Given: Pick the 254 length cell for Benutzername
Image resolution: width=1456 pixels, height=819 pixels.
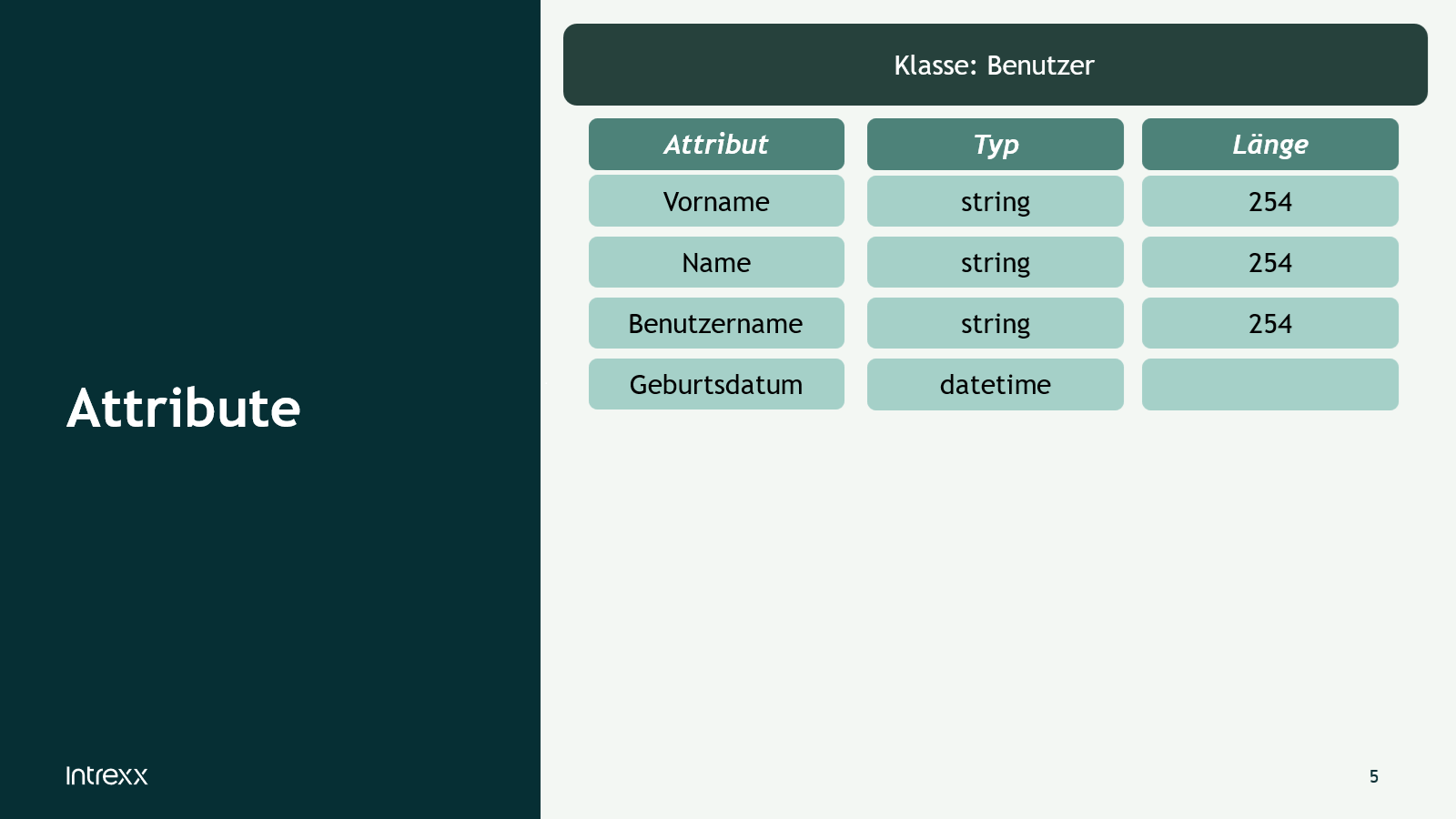Looking at the screenshot, I should (x=1269, y=323).
